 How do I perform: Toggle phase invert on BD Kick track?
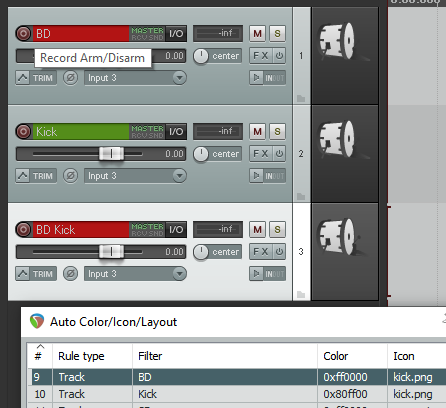(x=70, y=274)
